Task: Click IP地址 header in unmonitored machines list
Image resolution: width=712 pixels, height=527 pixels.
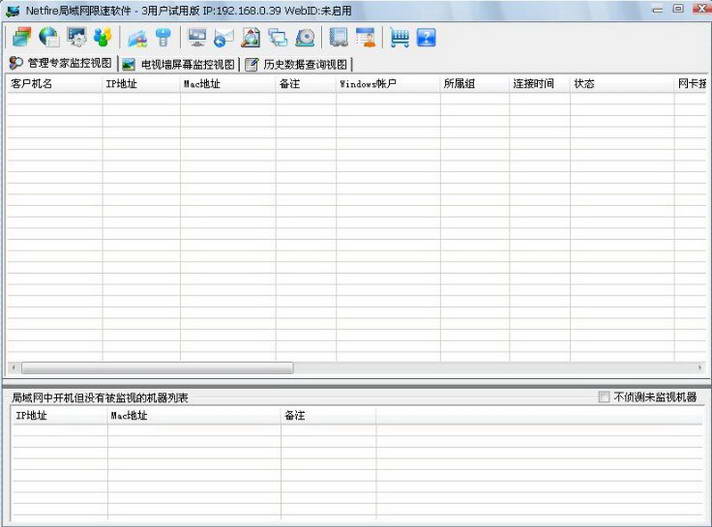Action: point(60,416)
